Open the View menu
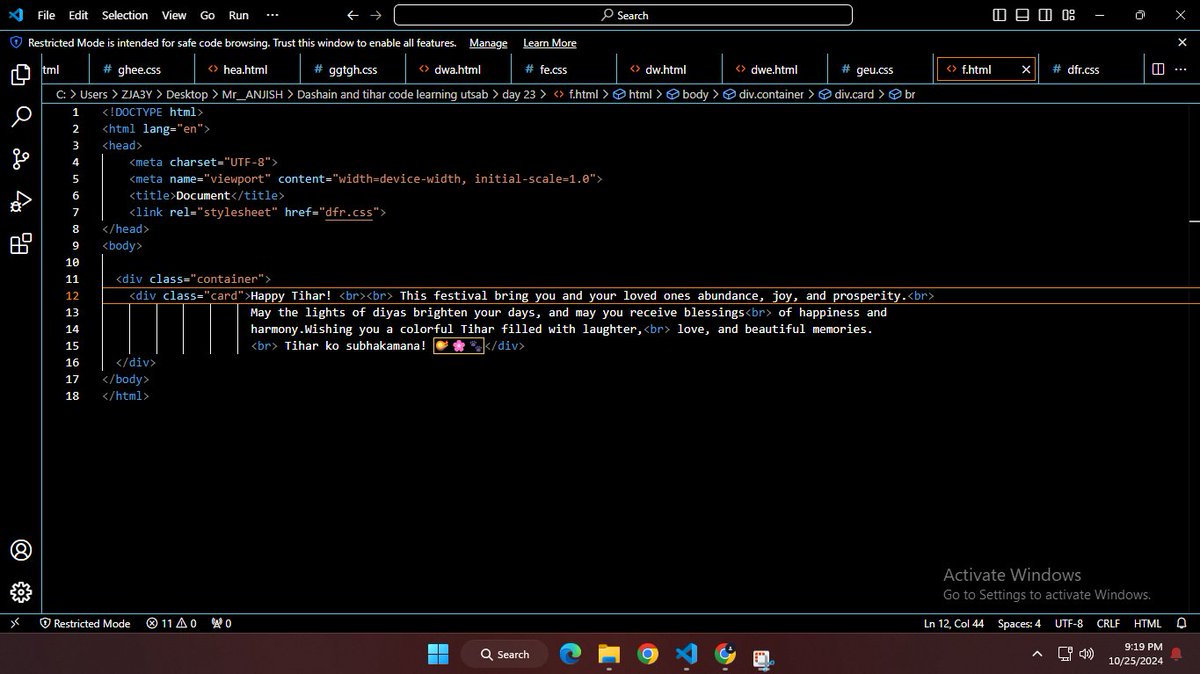Screen dimensions: 1200x674 [174, 15]
